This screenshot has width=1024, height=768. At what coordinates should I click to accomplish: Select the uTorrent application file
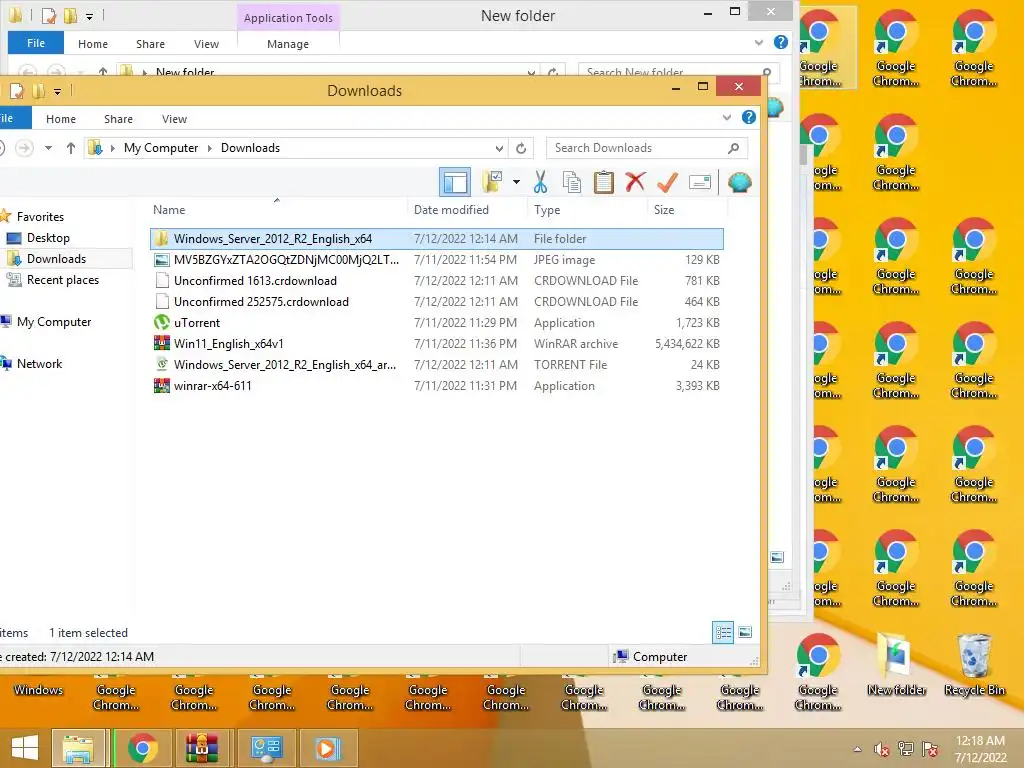point(437,323)
